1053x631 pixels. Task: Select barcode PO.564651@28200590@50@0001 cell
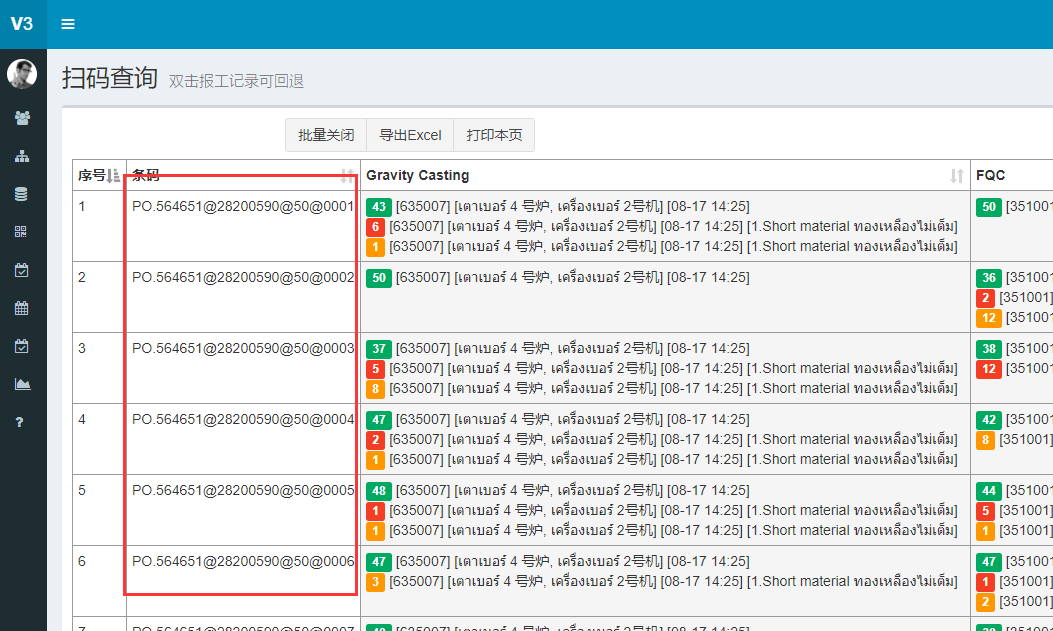click(x=243, y=207)
